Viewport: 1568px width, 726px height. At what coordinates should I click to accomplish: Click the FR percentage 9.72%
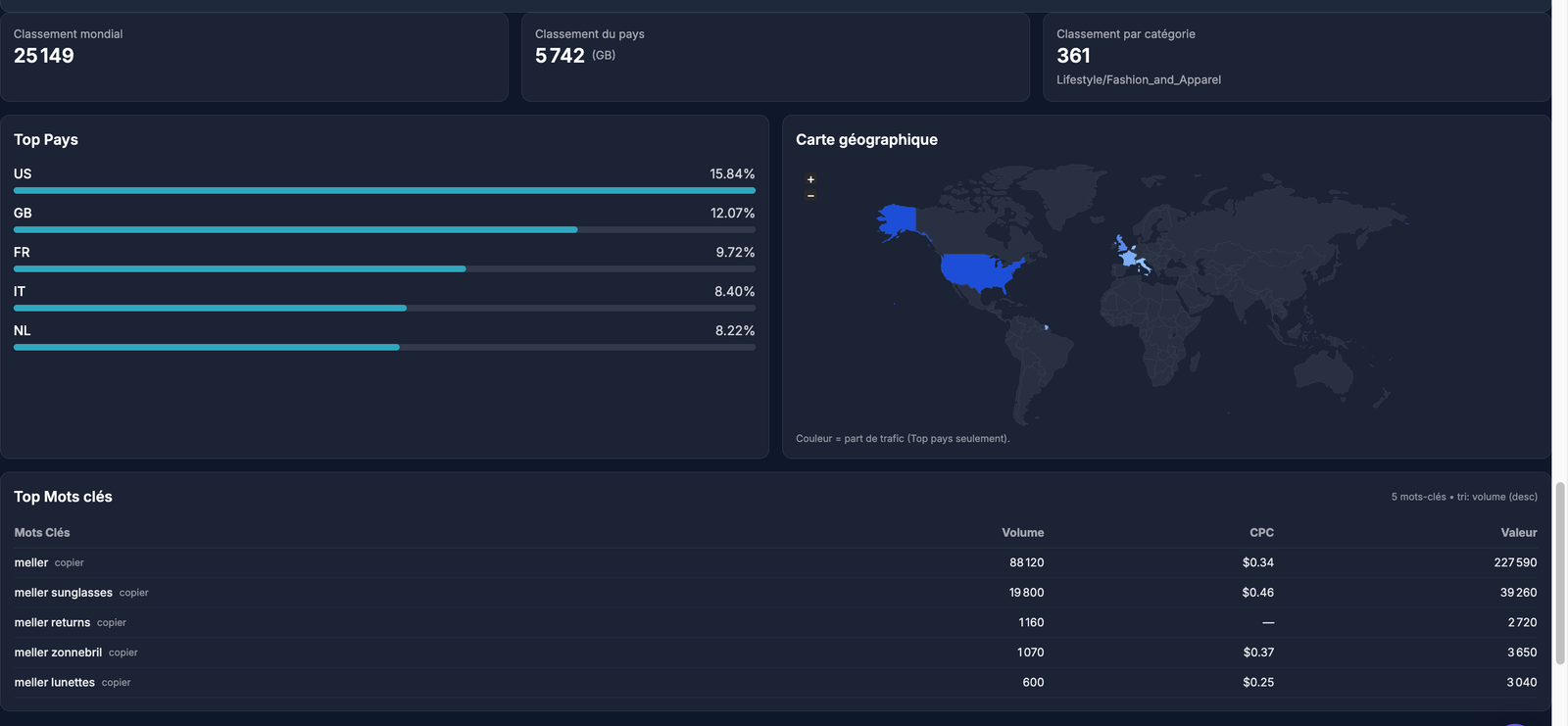[735, 252]
